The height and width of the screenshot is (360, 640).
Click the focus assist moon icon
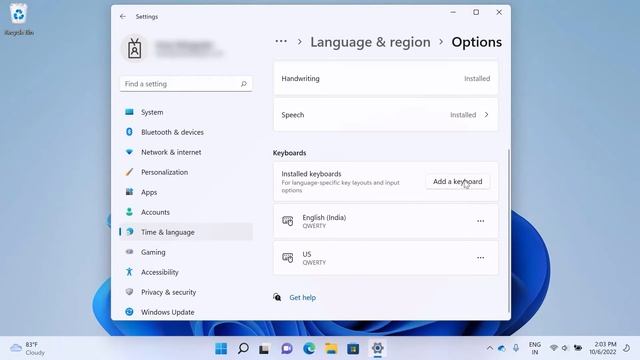[627, 348]
